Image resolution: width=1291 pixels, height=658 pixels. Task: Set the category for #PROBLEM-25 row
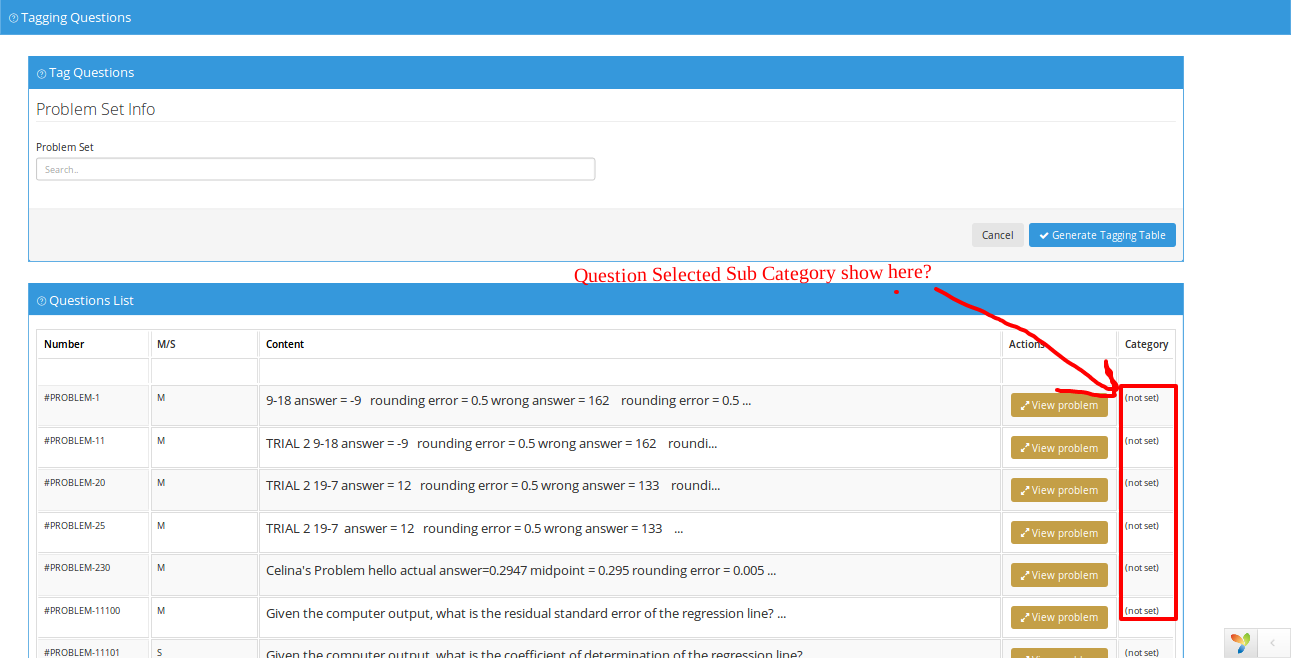point(1141,526)
